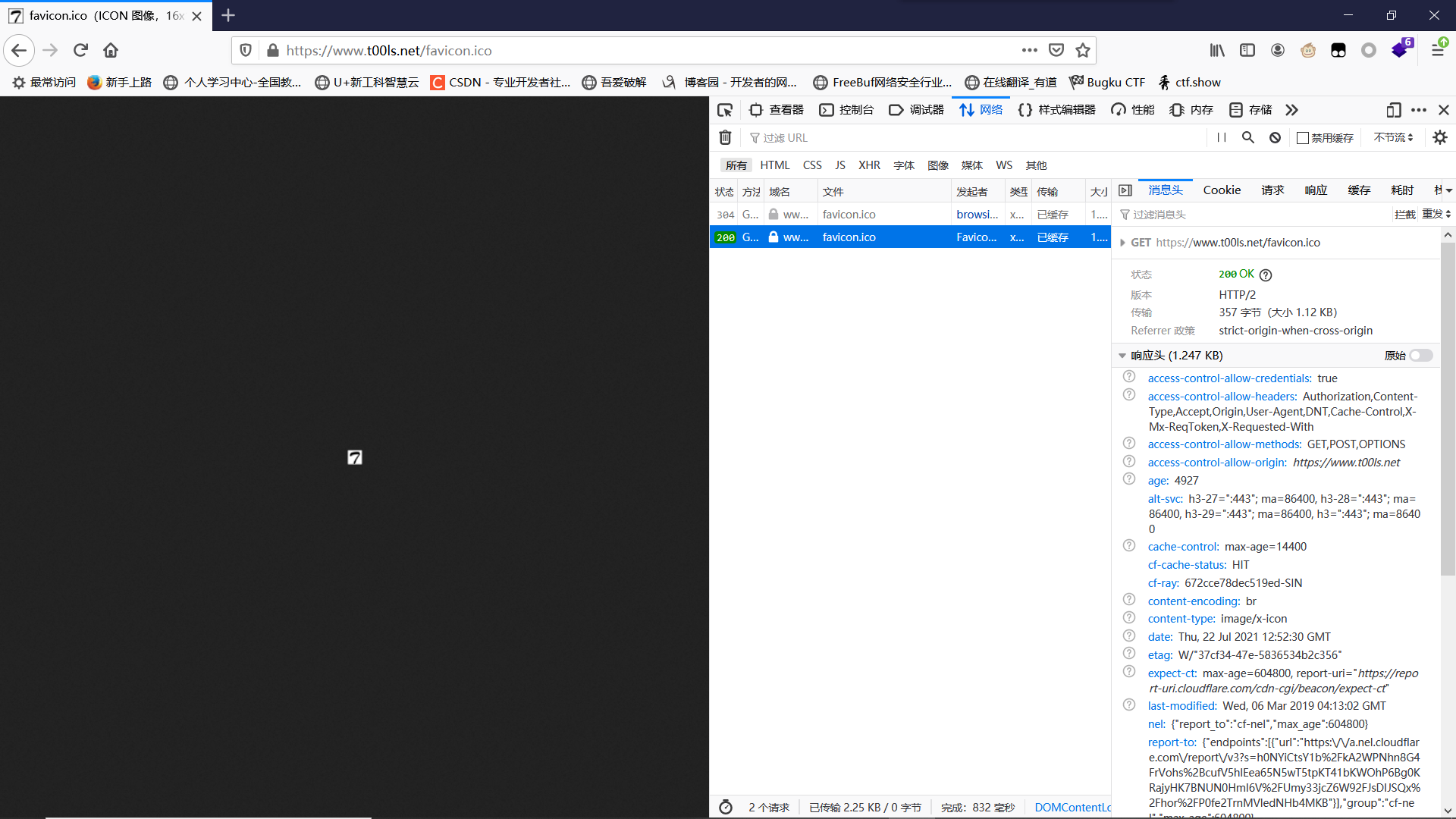Click the favicon image on the page
The width and height of the screenshot is (1456, 819).
pos(355,457)
